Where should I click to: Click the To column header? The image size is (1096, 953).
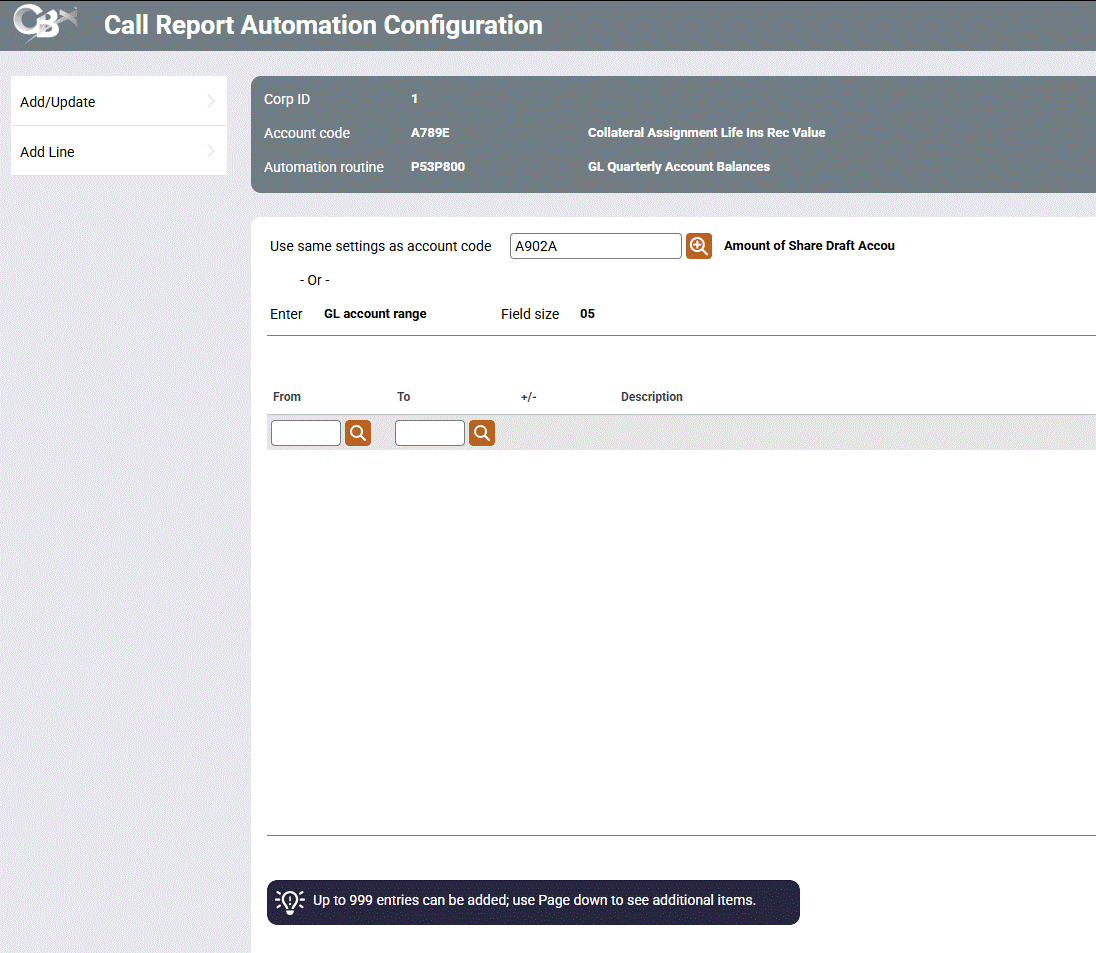[404, 397]
